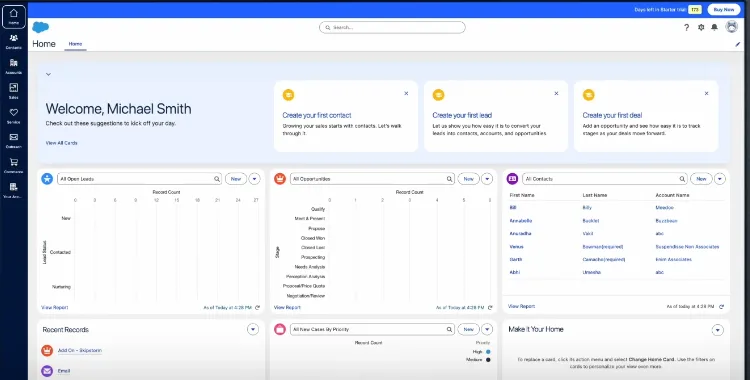
Task: Open the All Opportunities filter combobox
Action: tap(372, 179)
